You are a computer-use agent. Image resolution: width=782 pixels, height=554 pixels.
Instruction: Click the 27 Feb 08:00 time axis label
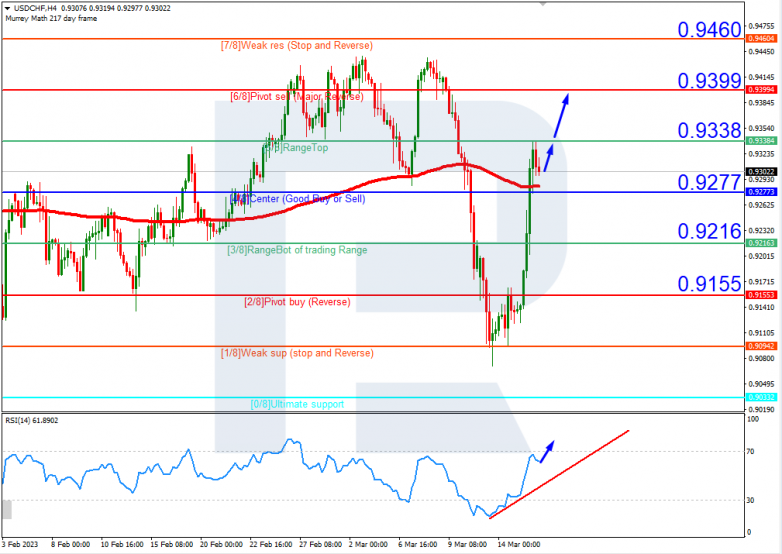click(321, 544)
